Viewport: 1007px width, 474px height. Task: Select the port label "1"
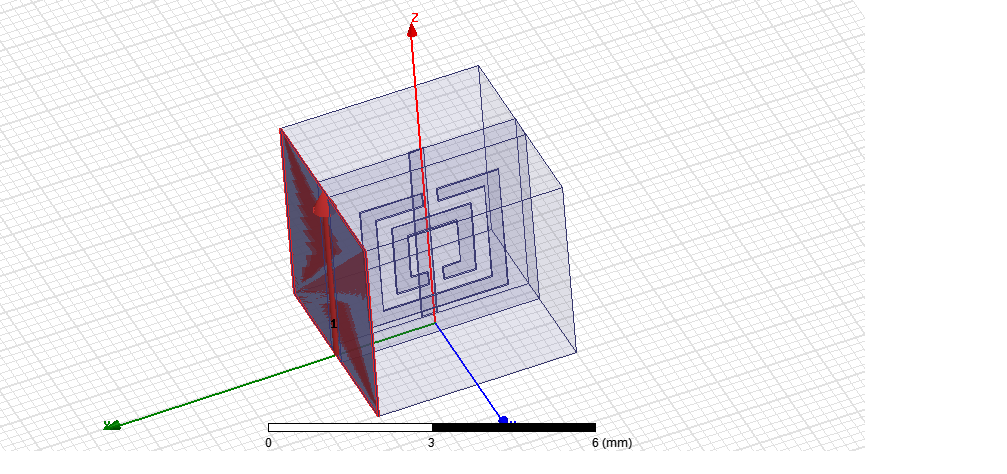(x=333, y=324)
